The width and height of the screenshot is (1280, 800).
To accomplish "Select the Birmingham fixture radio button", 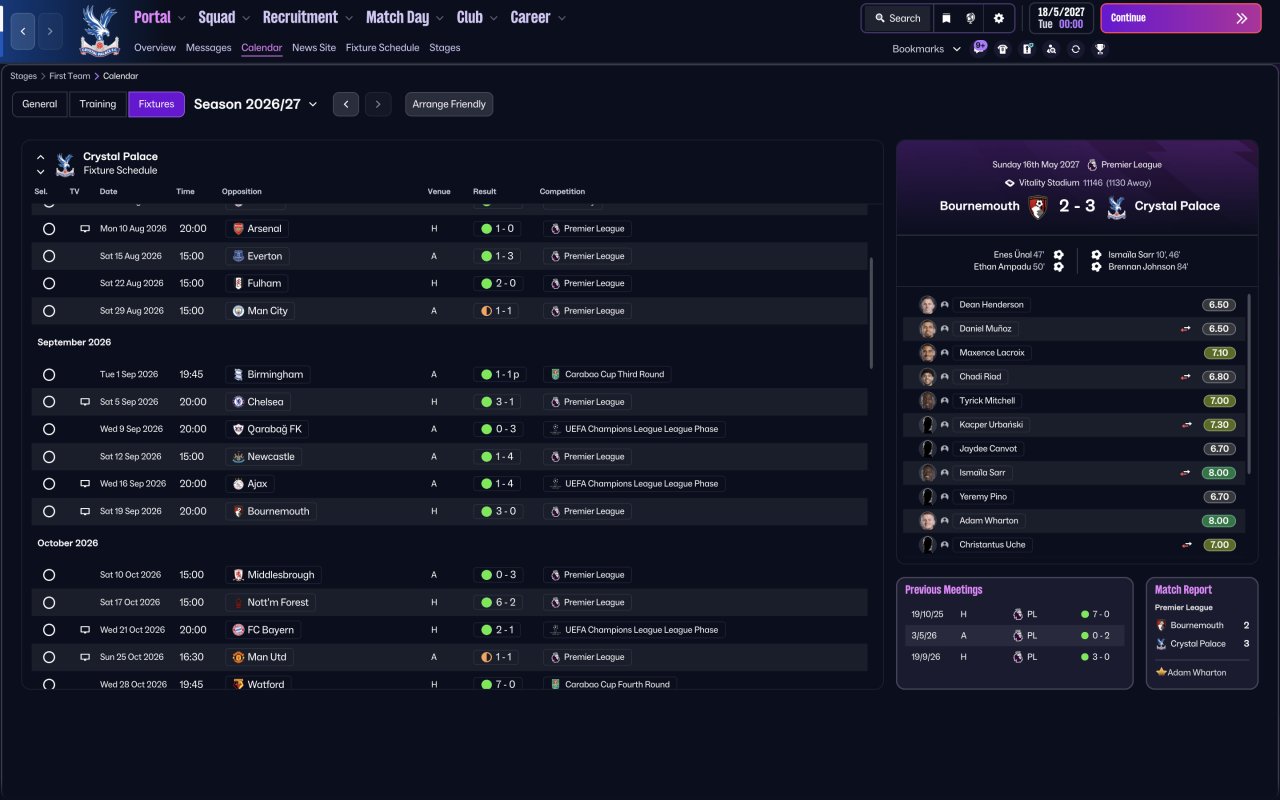I will (x=48, y=375).
